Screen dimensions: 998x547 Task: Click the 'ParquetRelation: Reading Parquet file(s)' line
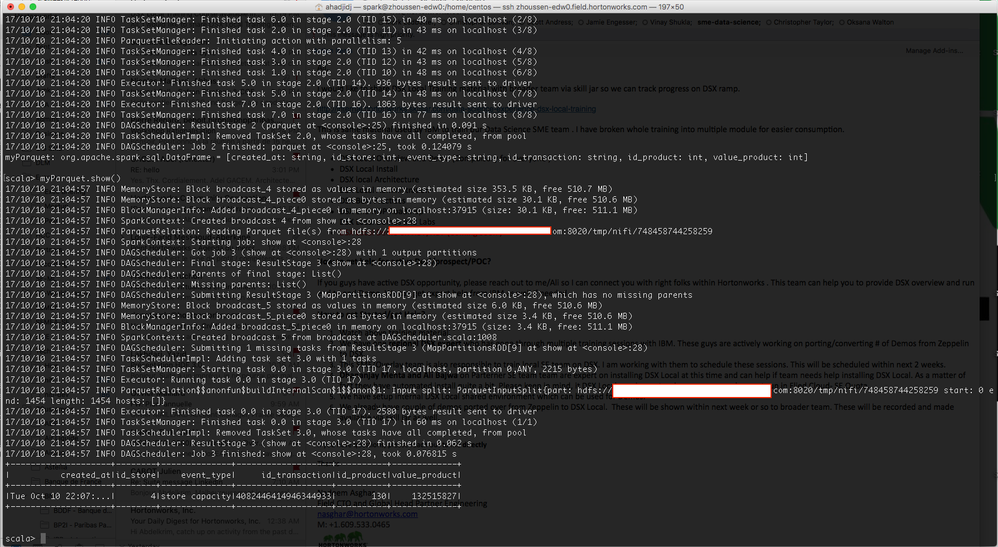click(358, 231)
